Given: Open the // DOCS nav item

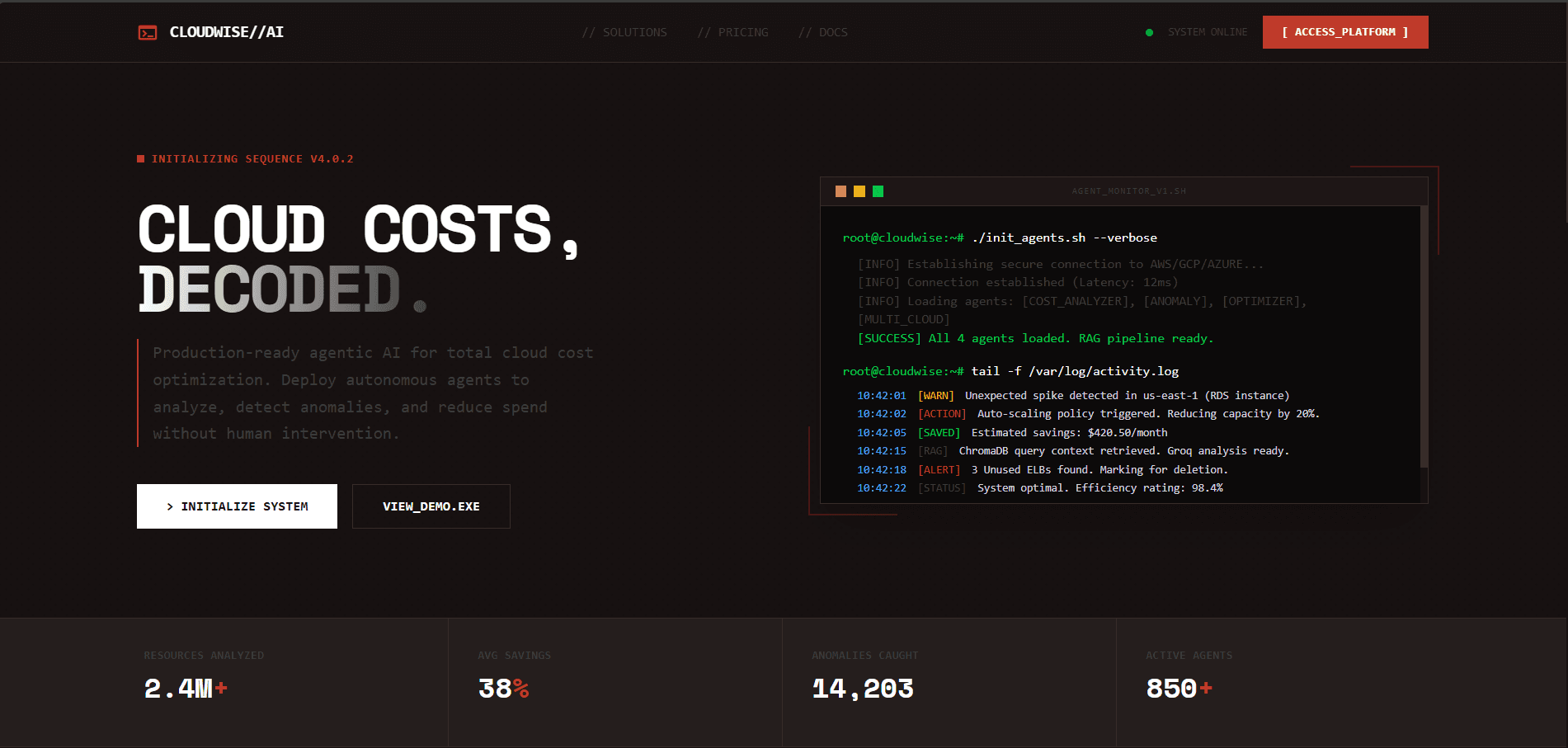Looking at the screenshot, I should [x=823, y=32].
